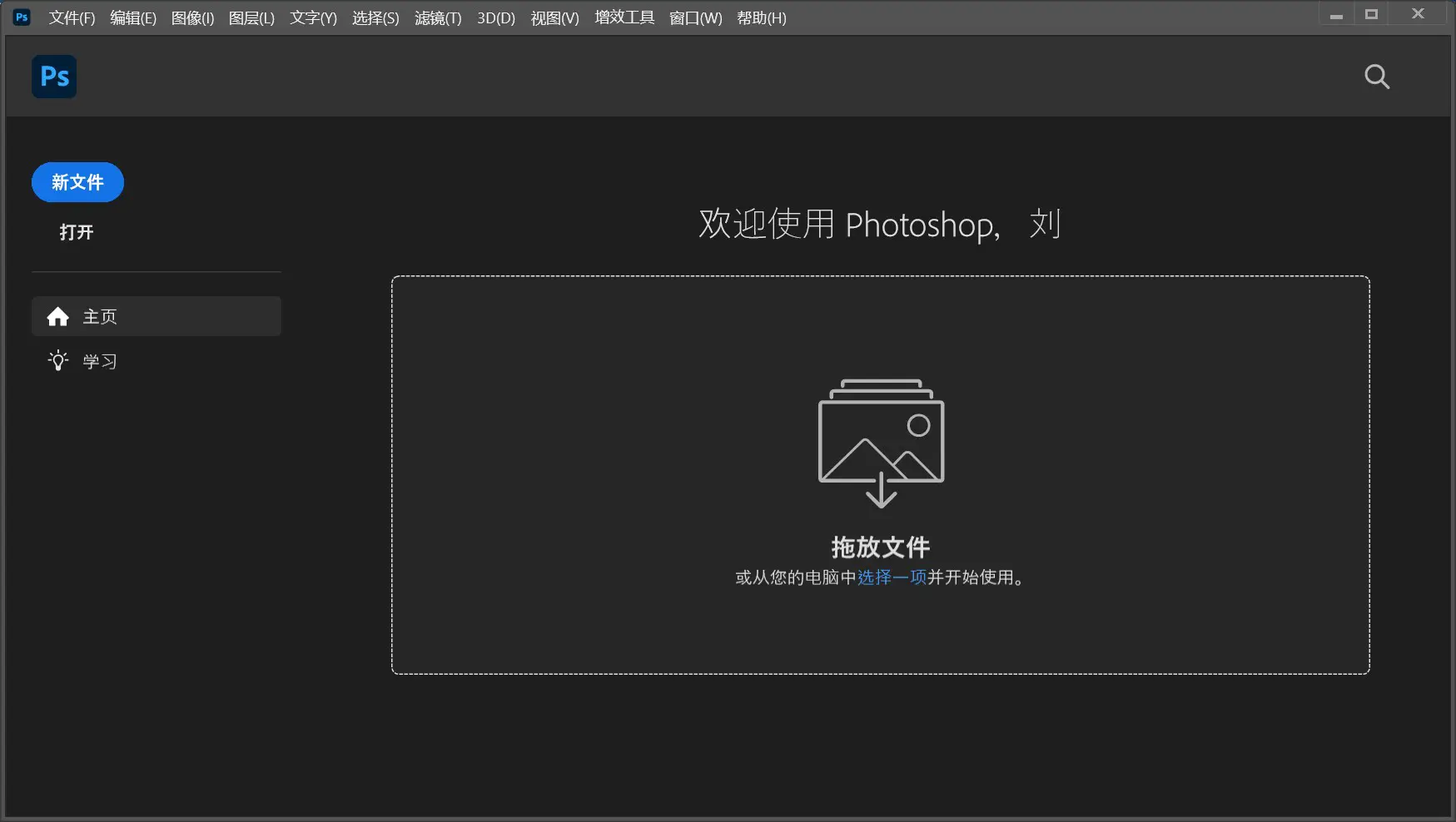Click the Ps icon in the title bar

[x=21, y=16]
